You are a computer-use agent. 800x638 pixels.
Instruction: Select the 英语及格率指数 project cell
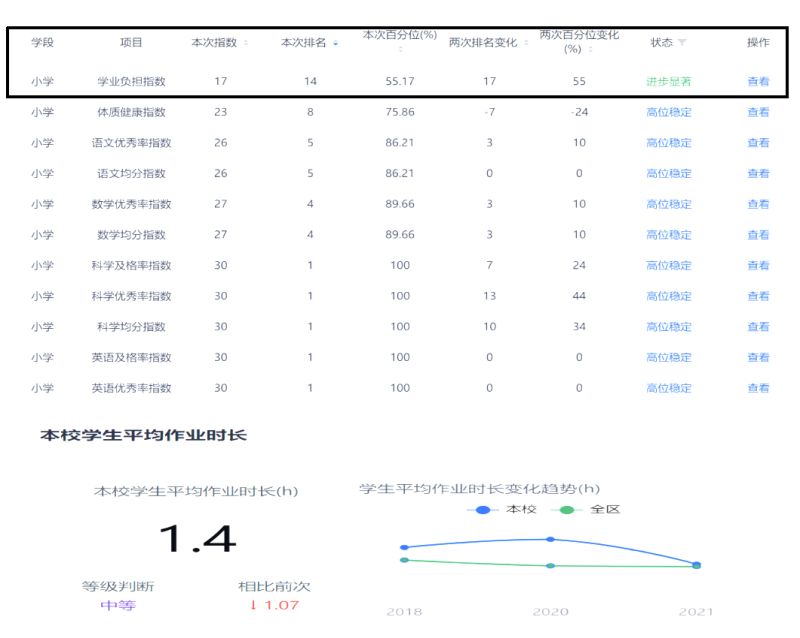(131, 357)
